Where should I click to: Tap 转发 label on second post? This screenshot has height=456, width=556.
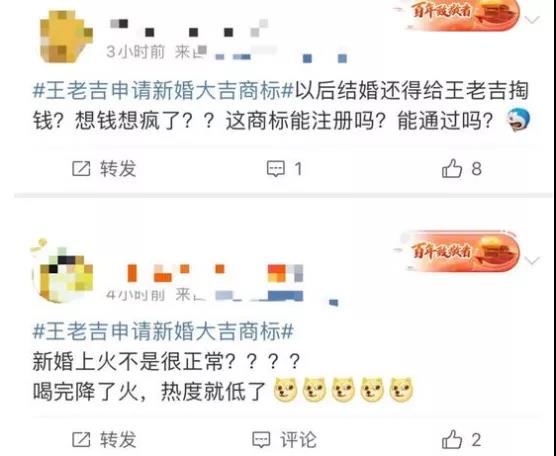(118, 440)
